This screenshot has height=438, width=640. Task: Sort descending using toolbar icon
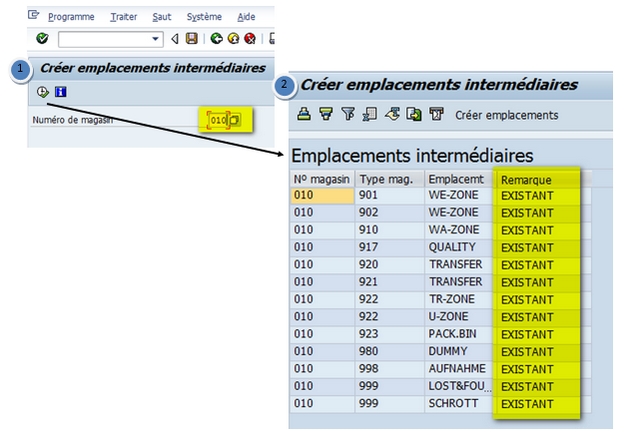[x=324, y=115]
